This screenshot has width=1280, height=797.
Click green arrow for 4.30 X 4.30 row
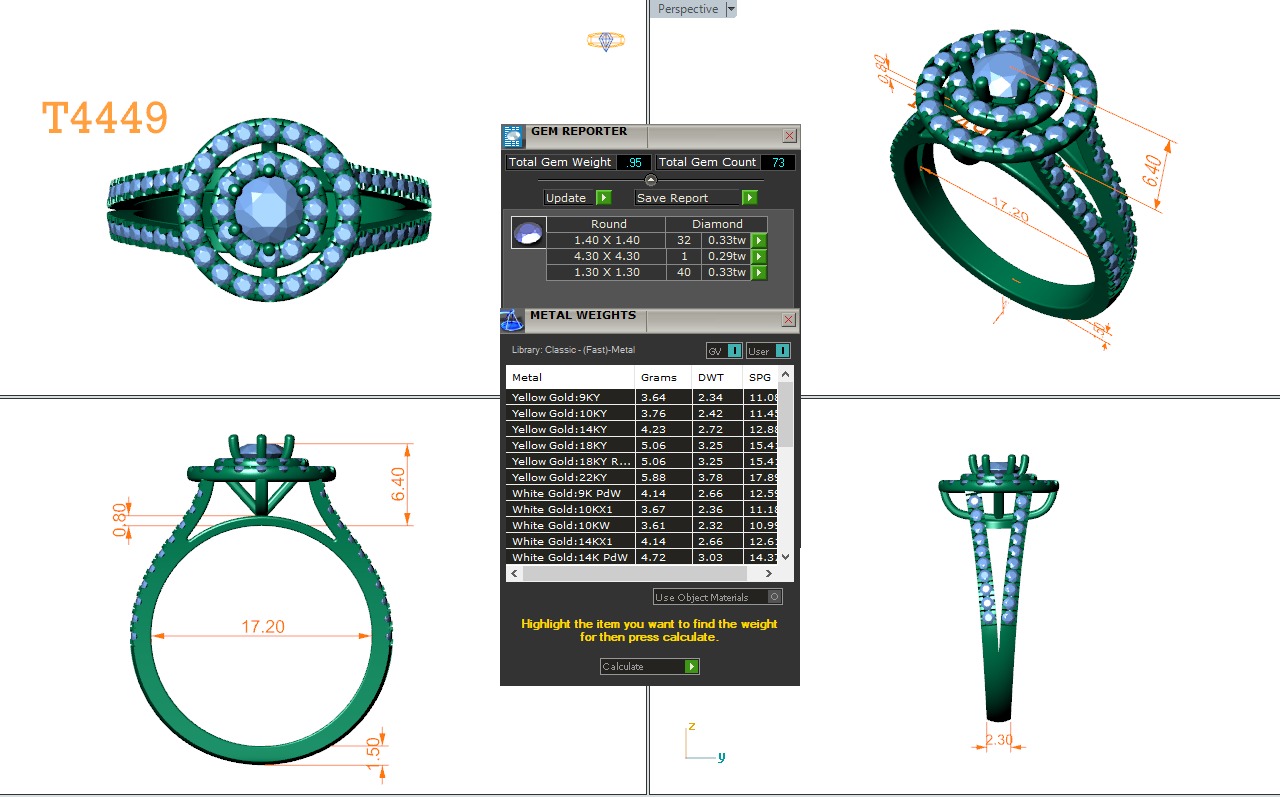pos(759,257)
